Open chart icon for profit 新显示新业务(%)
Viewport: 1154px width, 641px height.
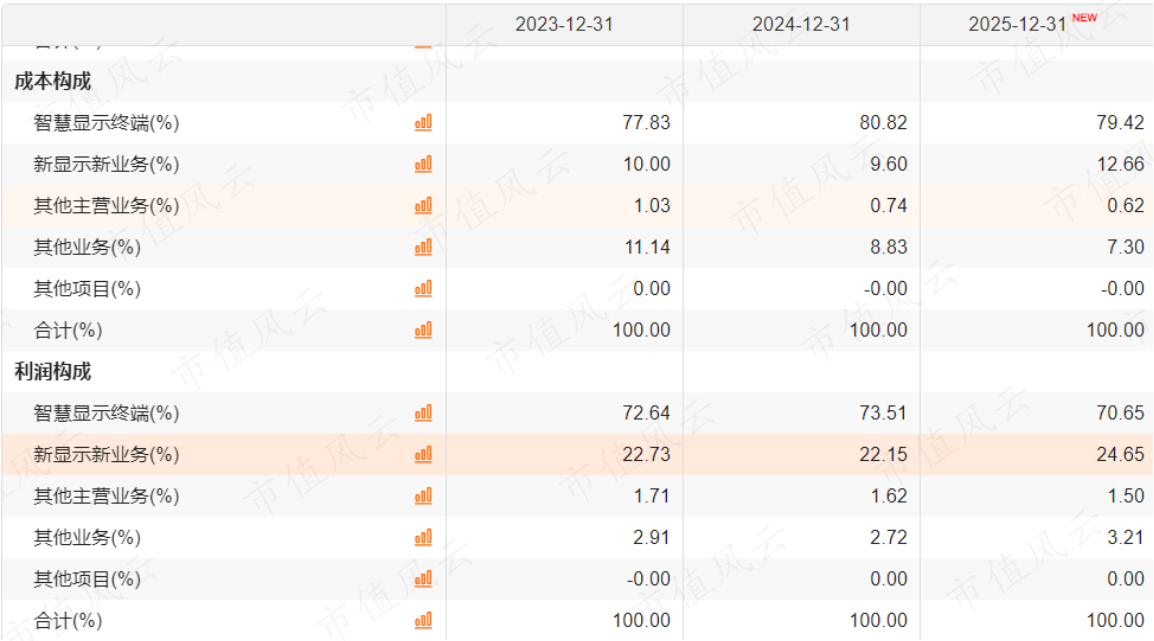pyautogui.click(x=423, y=454)
